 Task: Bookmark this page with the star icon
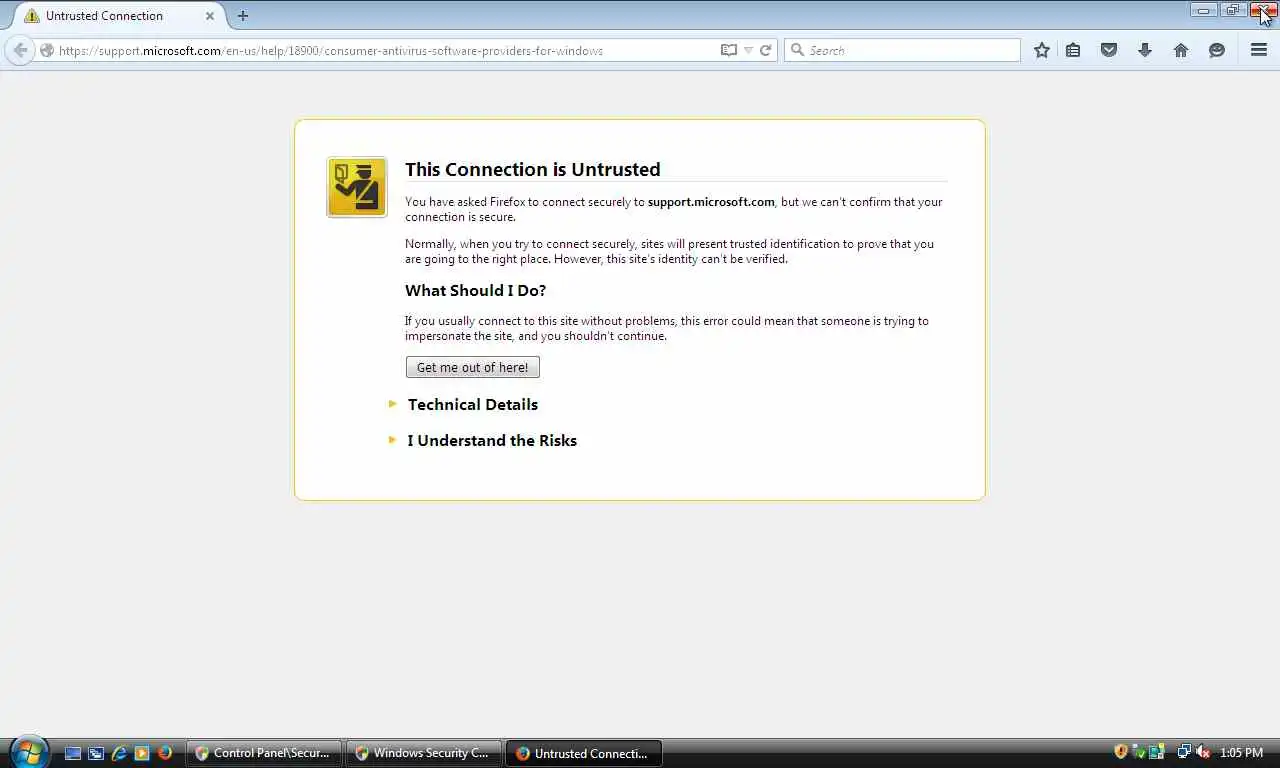1042,50
